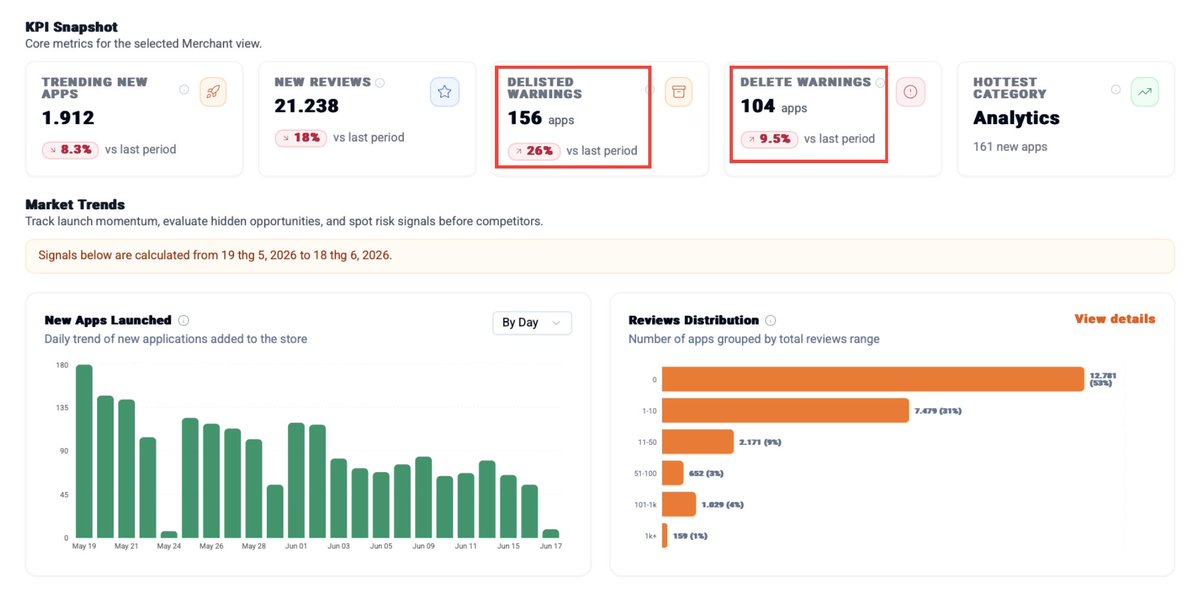The width and height of the screenshot is (1199, 595).
Task: Click the Analytics hottest category value
Action: [x=1016, y=118]
